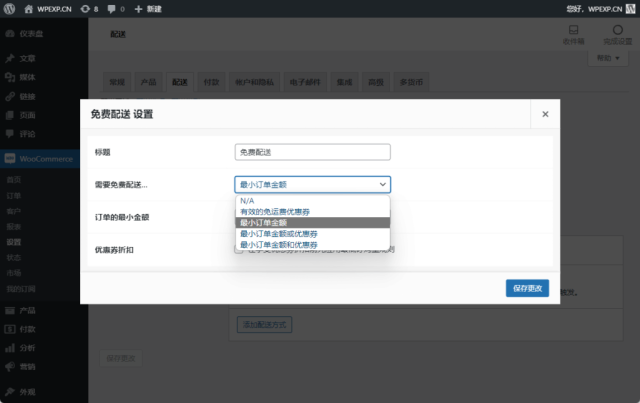Image resolution: width=640 pixels, height=403 pixels.
Task: Switch to the 产品 settings tab
Action: [148, 82]
